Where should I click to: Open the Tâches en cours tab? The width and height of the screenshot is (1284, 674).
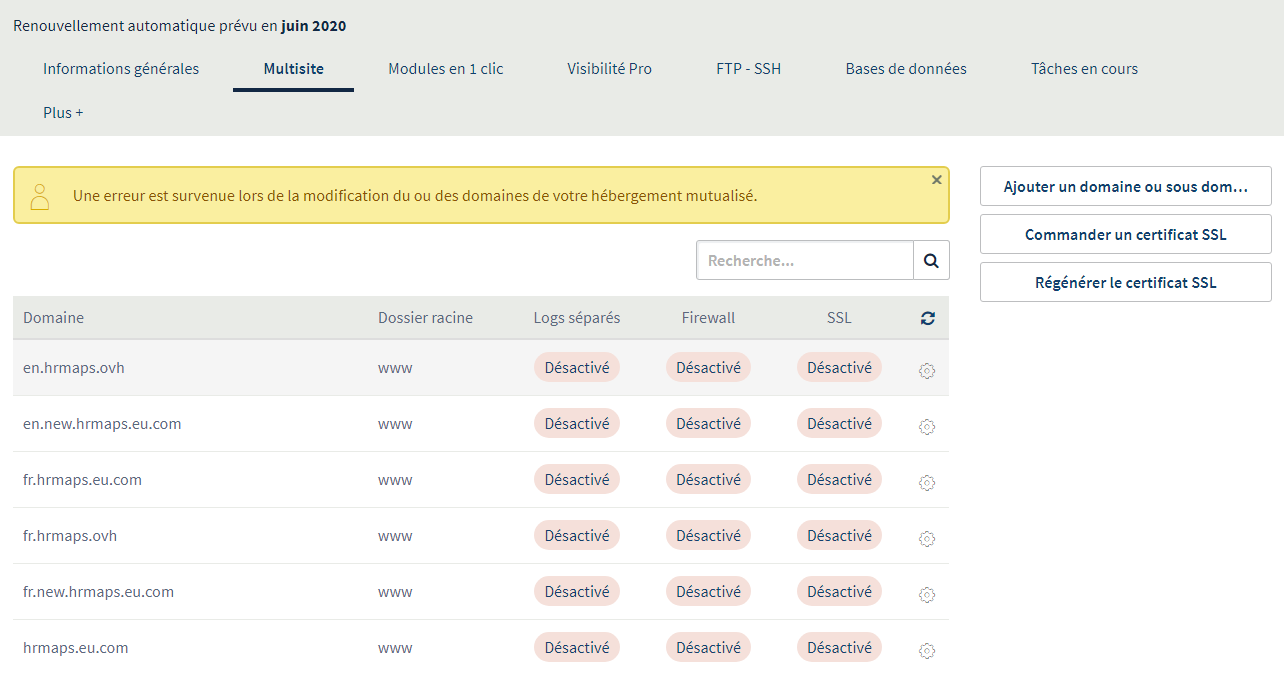(1084, 69)
